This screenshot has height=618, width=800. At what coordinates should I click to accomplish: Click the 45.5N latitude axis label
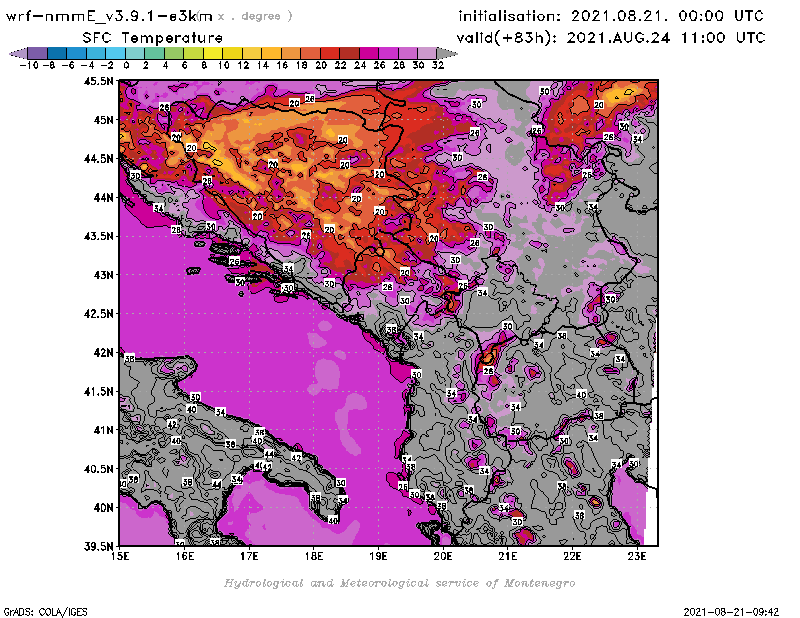pyautogui.click(x=98, y=81)
